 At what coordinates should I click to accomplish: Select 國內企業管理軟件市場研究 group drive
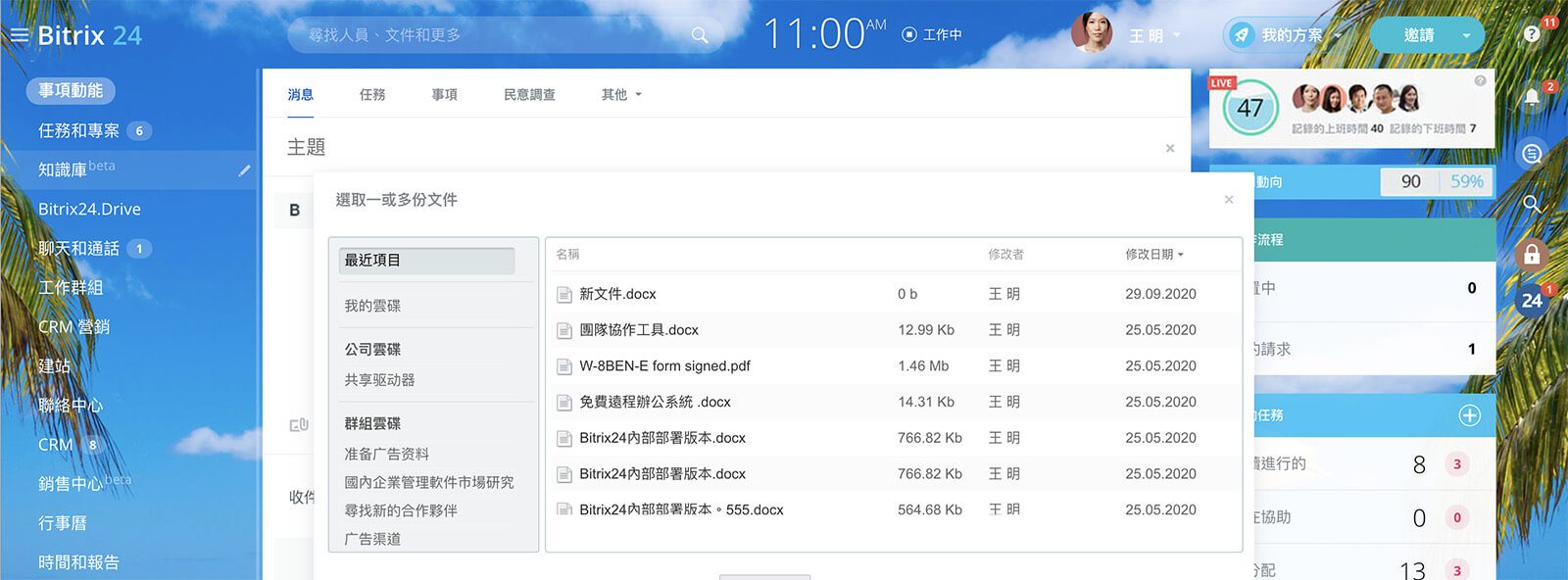(x=428, y=482)
